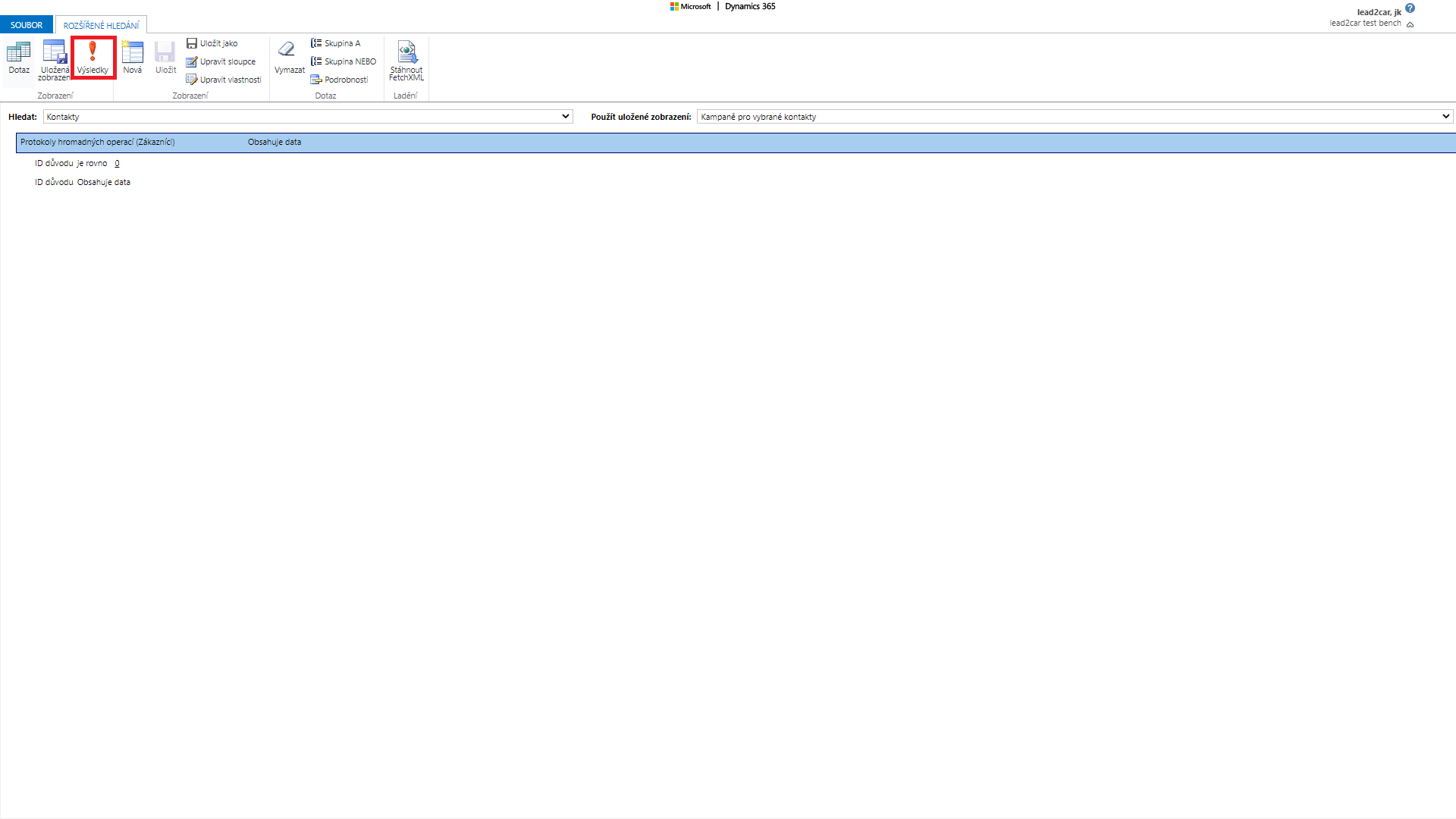1456x819 pixels.
Task: Click Skupina A group button
Action: click(336, 43)
